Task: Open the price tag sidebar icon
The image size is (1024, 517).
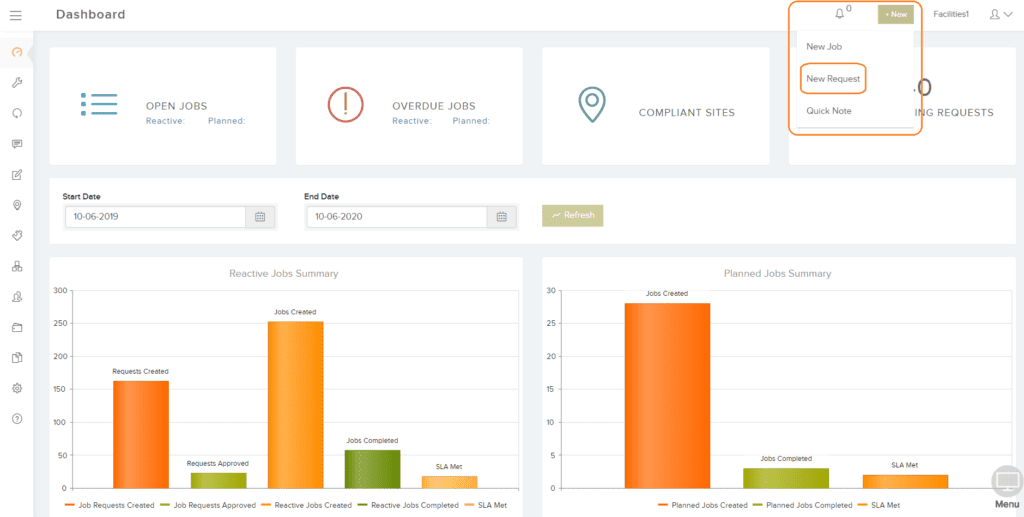Action: 17,236
